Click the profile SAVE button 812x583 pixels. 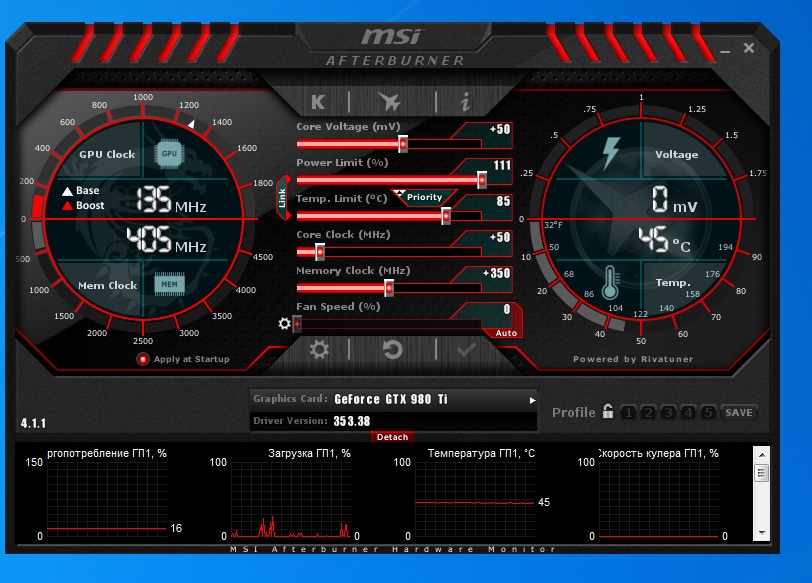[738, 413]
